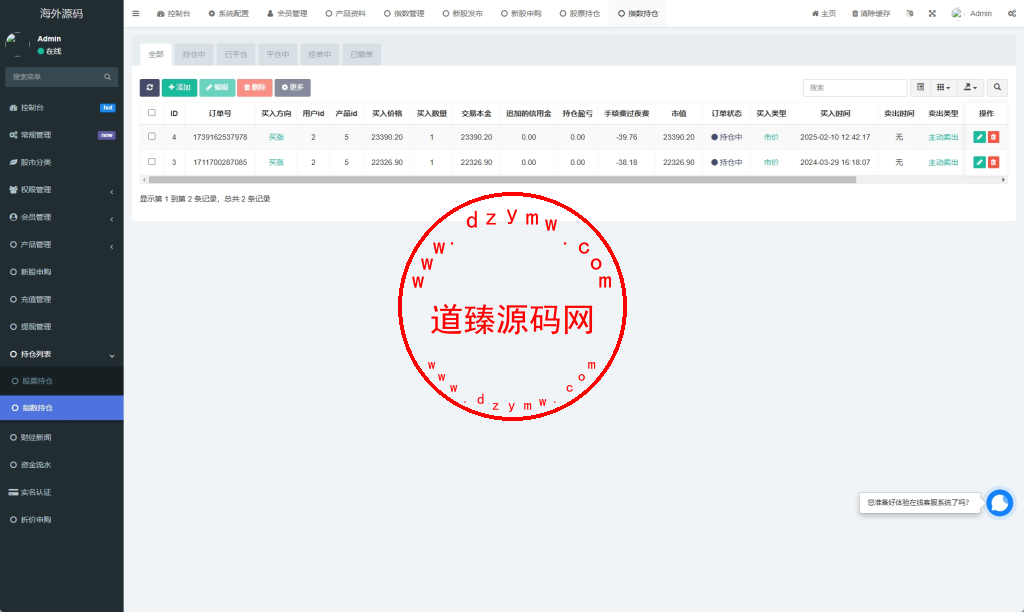Click the horizontal table scrollbar
Screen dimensions: 1024x612
pos(502,180)
